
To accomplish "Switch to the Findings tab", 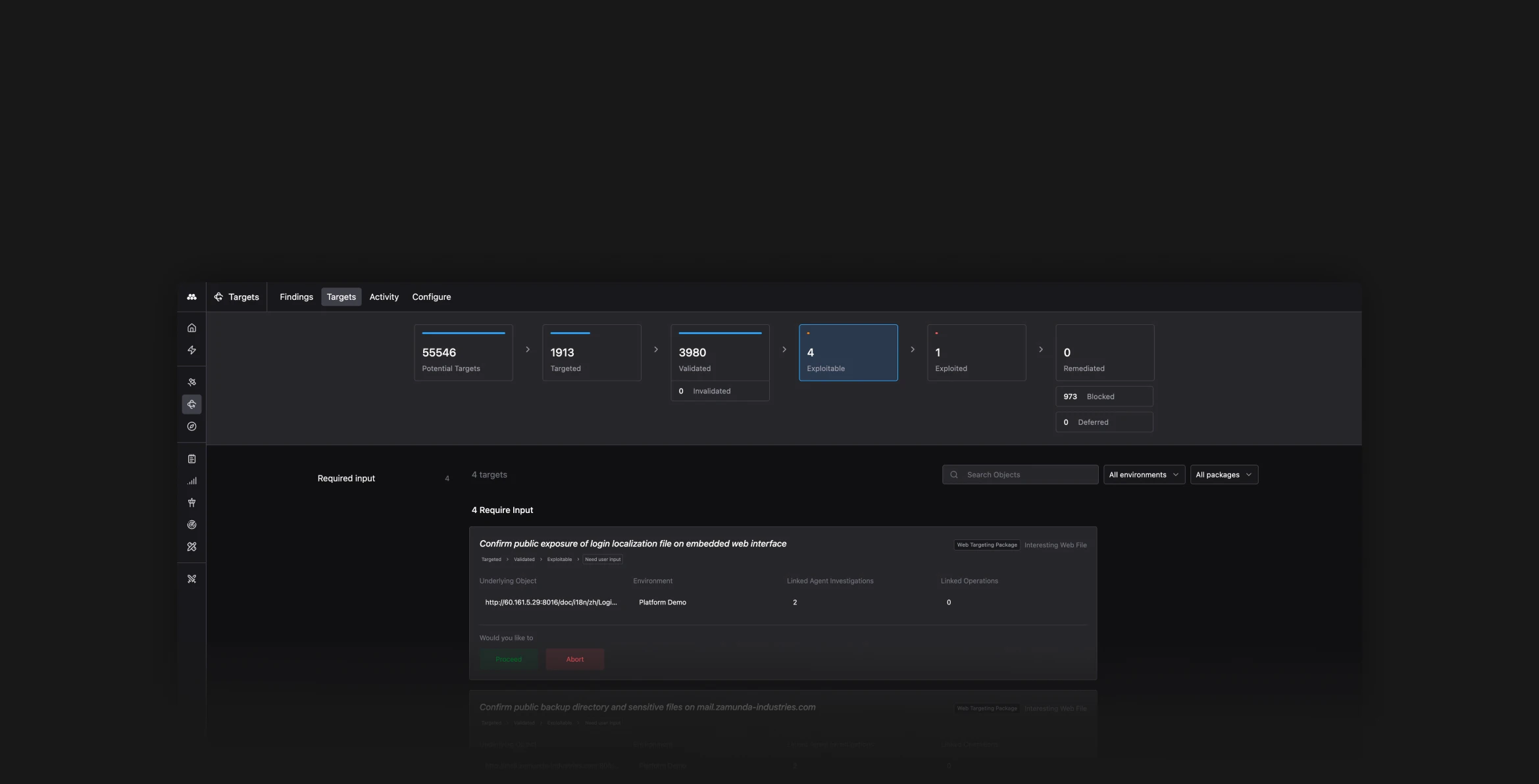I will pyautogui.click(x=296, y=297).
